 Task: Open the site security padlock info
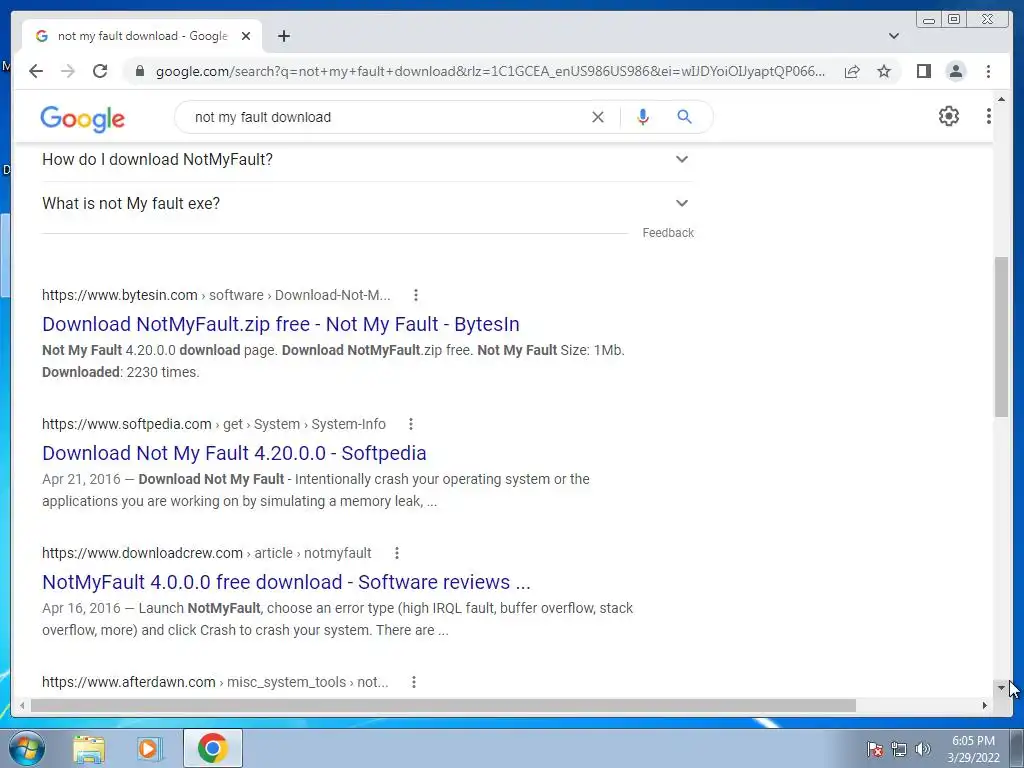(139, 71)
